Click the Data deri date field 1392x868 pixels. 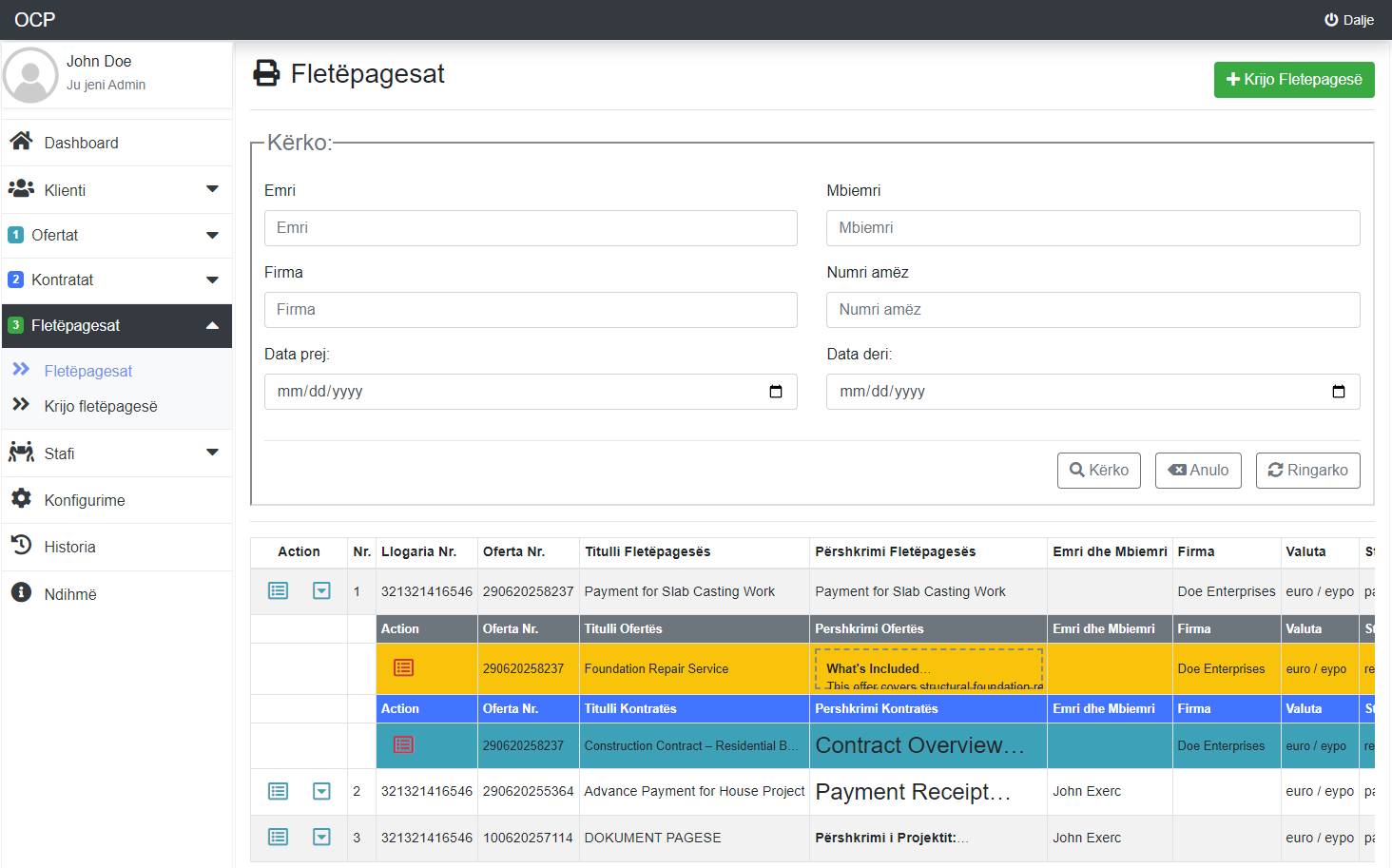pyautogui.click(x=1093, y=392)
